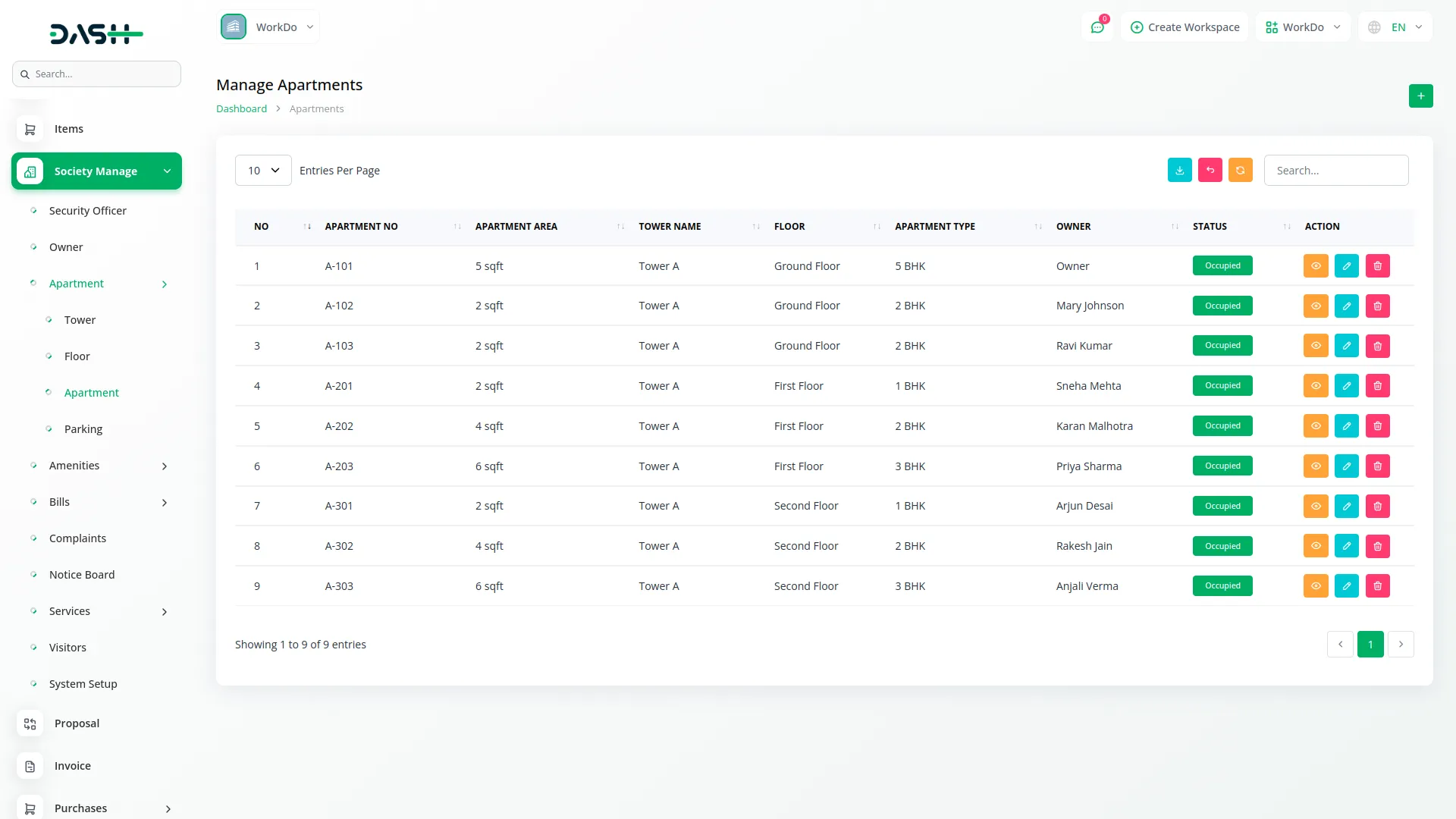The image size is (1456, 819).
Task: Click the table search input field
Action: click(x=1335, y=171)
